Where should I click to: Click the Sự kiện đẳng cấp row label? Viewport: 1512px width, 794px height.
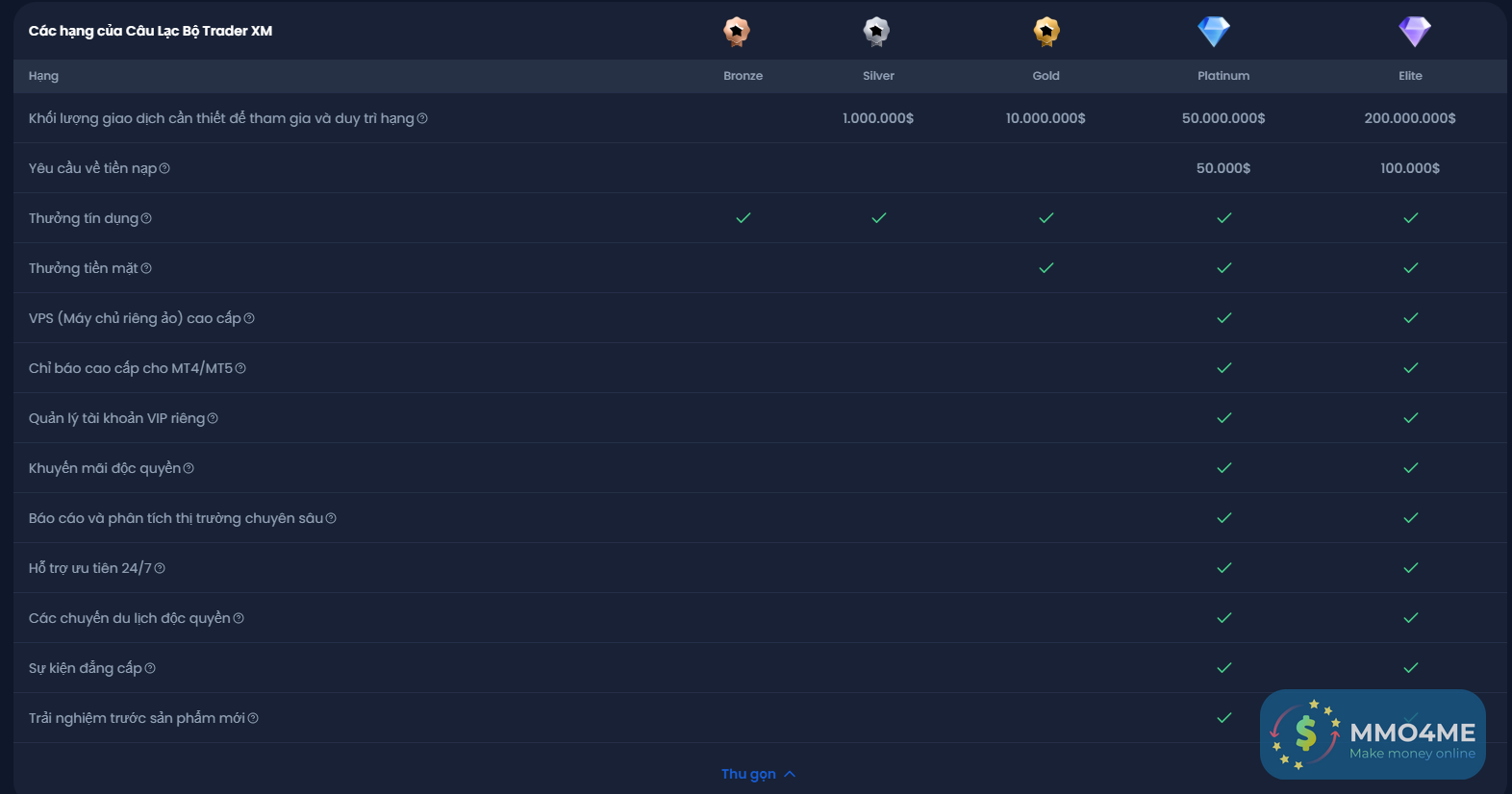tap(86, 668)
